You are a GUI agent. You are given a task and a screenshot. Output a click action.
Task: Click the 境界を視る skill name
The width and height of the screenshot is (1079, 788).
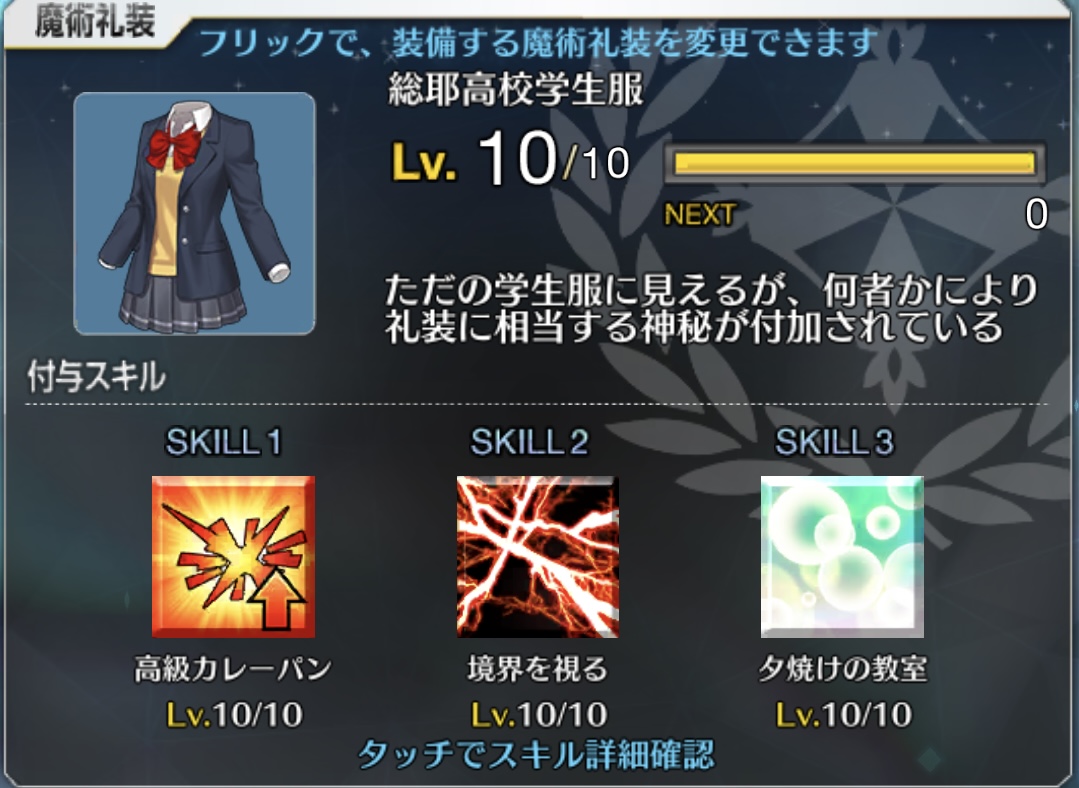tap(537, 669)
